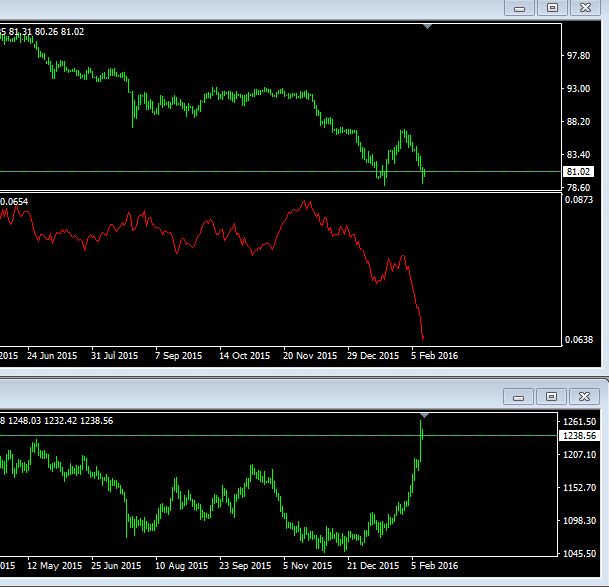The image size is (609, 587).
Task: Click the 21 Dec 2015 date label
Action: click(x=372, y=566)
